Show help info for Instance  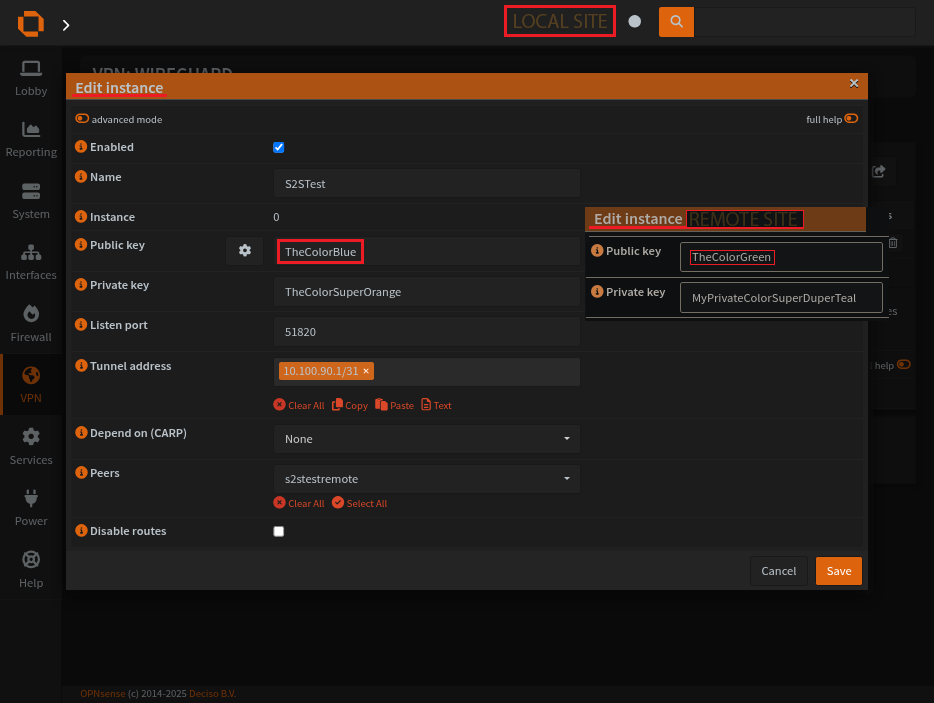pyautogui.click(x=81, y=216)
